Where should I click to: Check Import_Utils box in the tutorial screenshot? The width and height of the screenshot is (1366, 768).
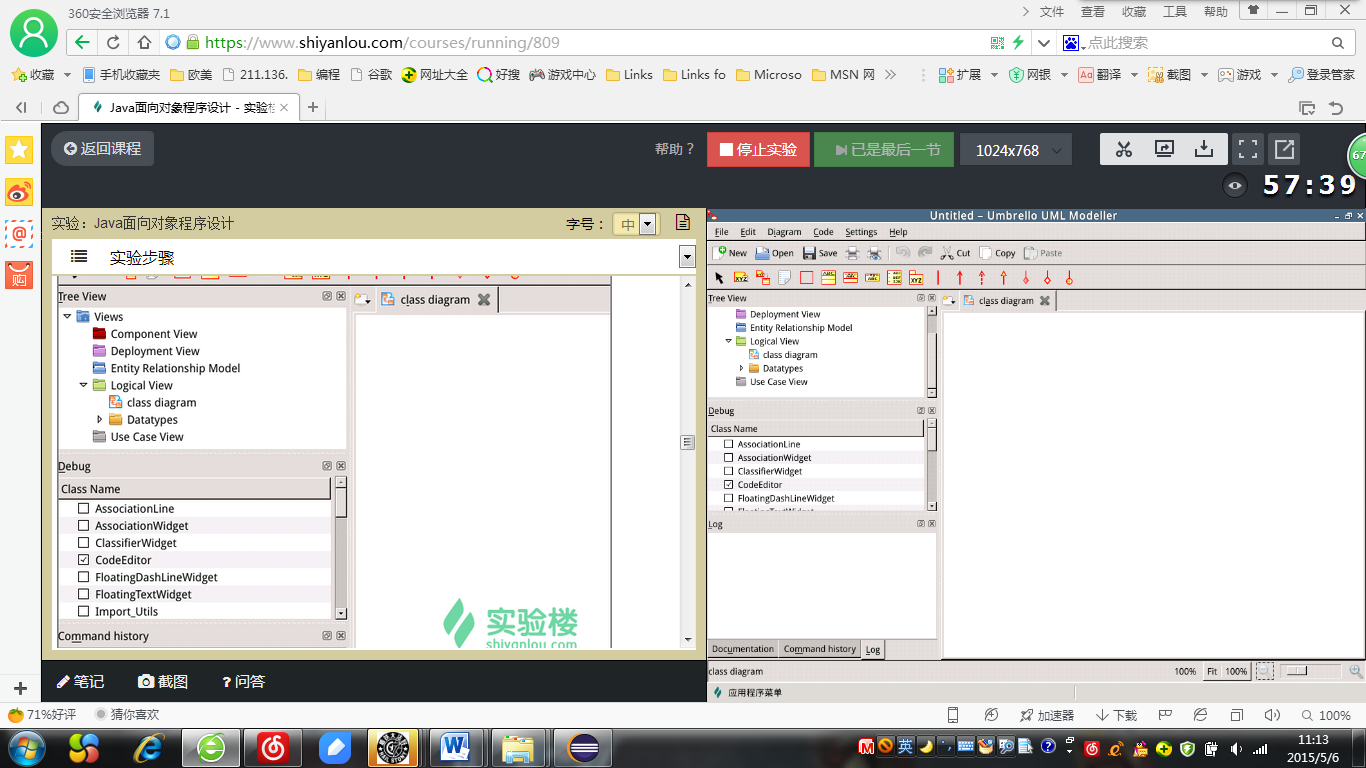(84, 612)
